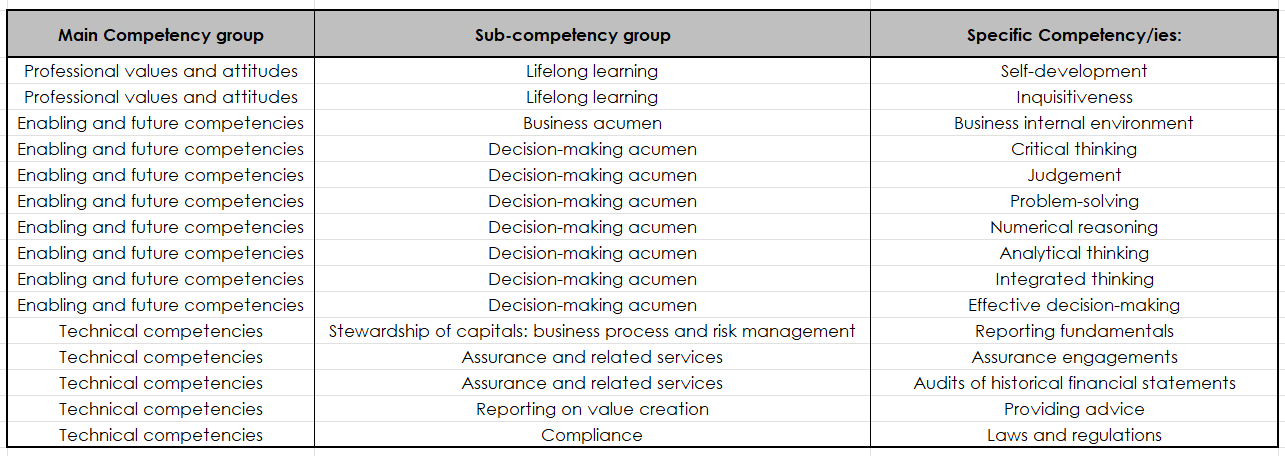Select the Numerical reasoning cell
The image size is (1285, 456).
click(x=1074, y=227)
